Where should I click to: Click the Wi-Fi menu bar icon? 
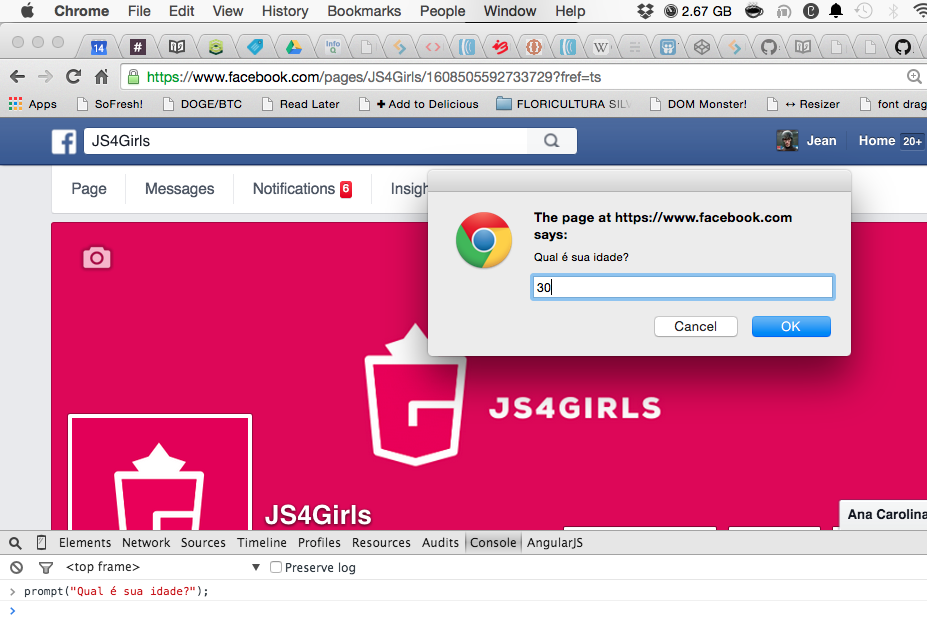tap(919, 11)
